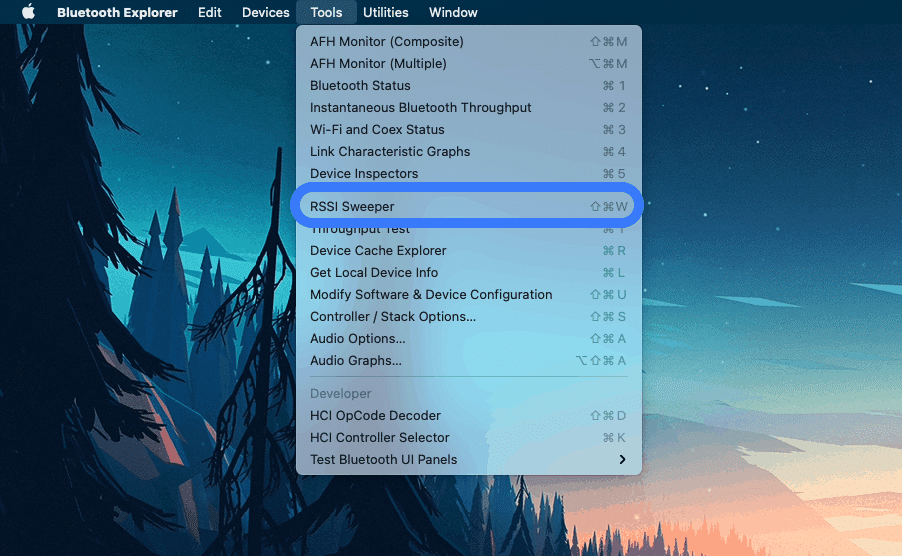Launch HCI OpCode Decoder
The width and height of the screenshot is (902, 556).
469,415
